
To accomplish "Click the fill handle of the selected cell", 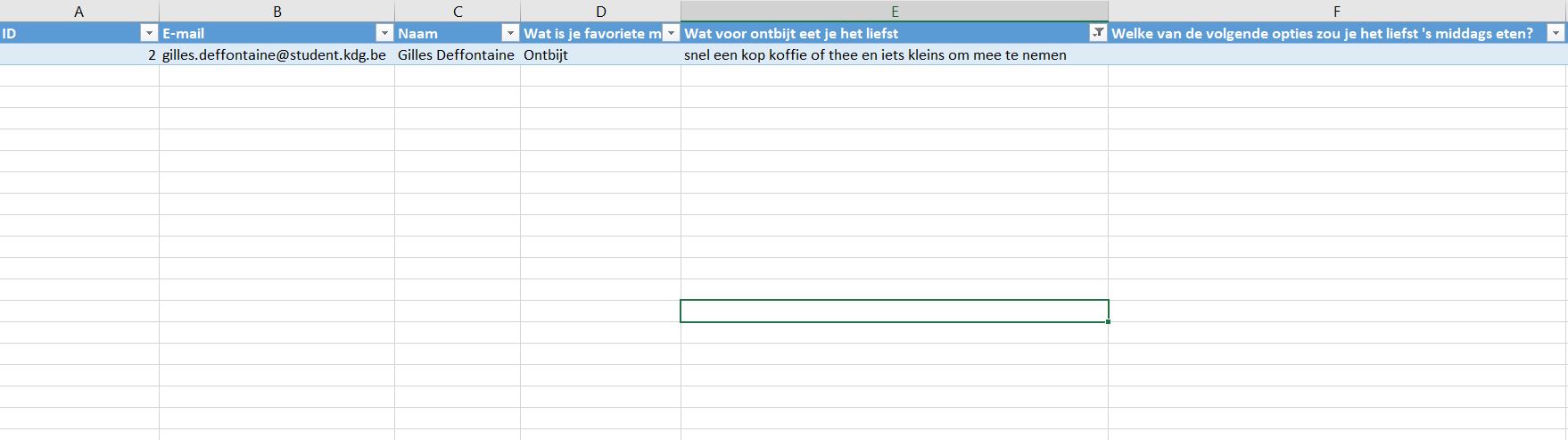I will tap(1110, 321).
